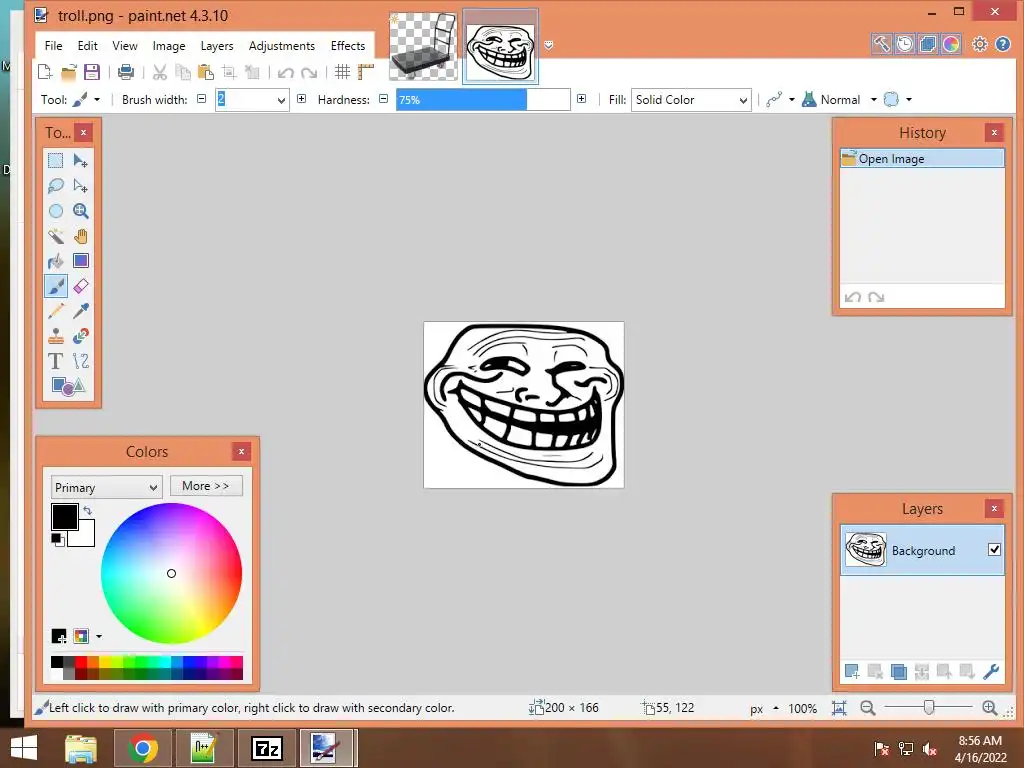This screenshot has width=1024, height=768.
Task: Toggle the History window button
Action: 904,44
